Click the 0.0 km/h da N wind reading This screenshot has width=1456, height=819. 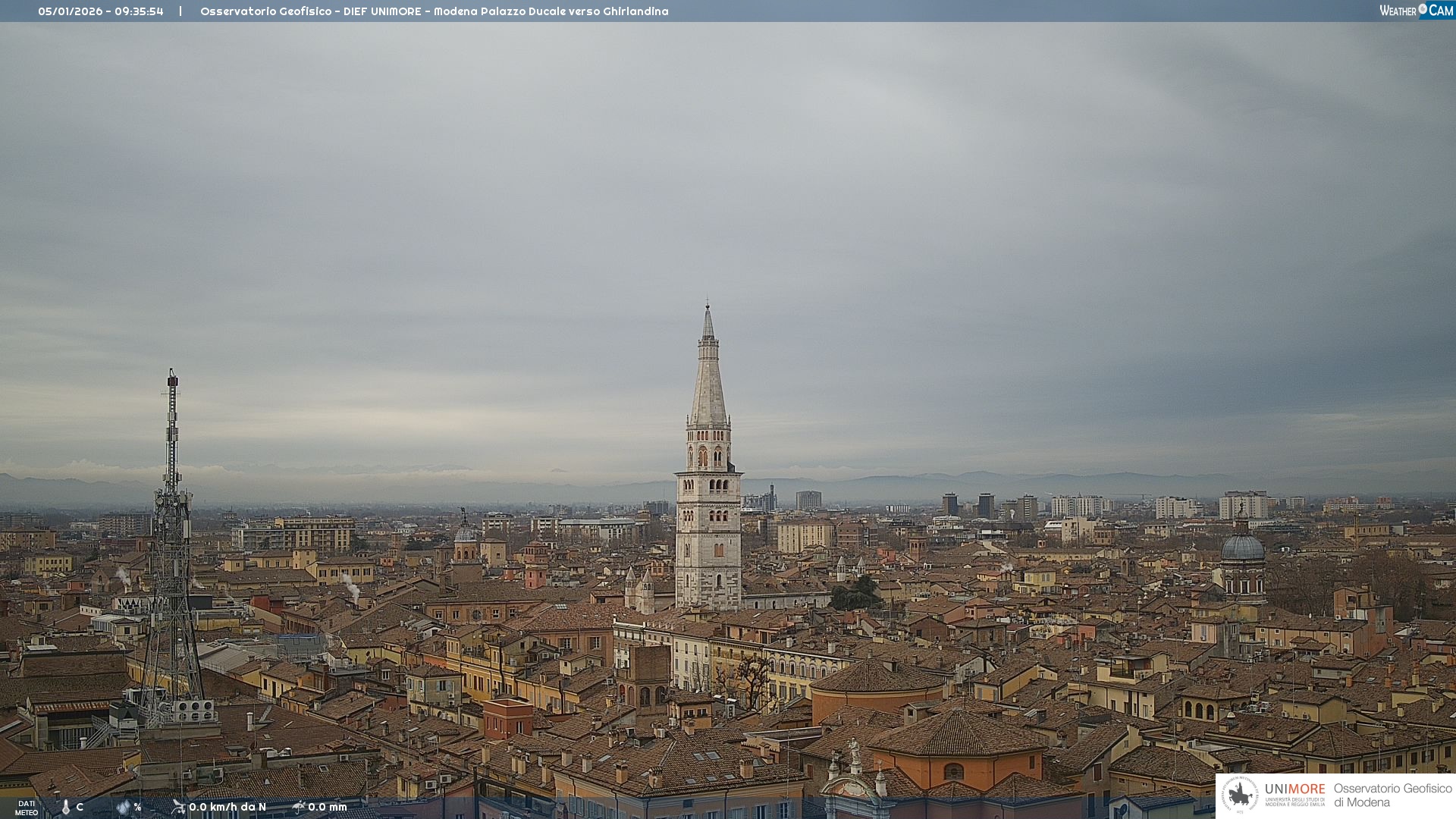click(x=227, y=807)
